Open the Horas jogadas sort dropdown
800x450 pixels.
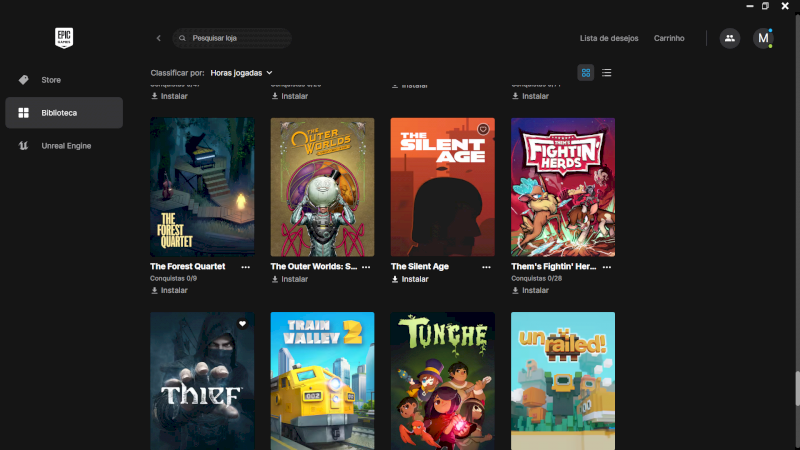coord(241,73)
